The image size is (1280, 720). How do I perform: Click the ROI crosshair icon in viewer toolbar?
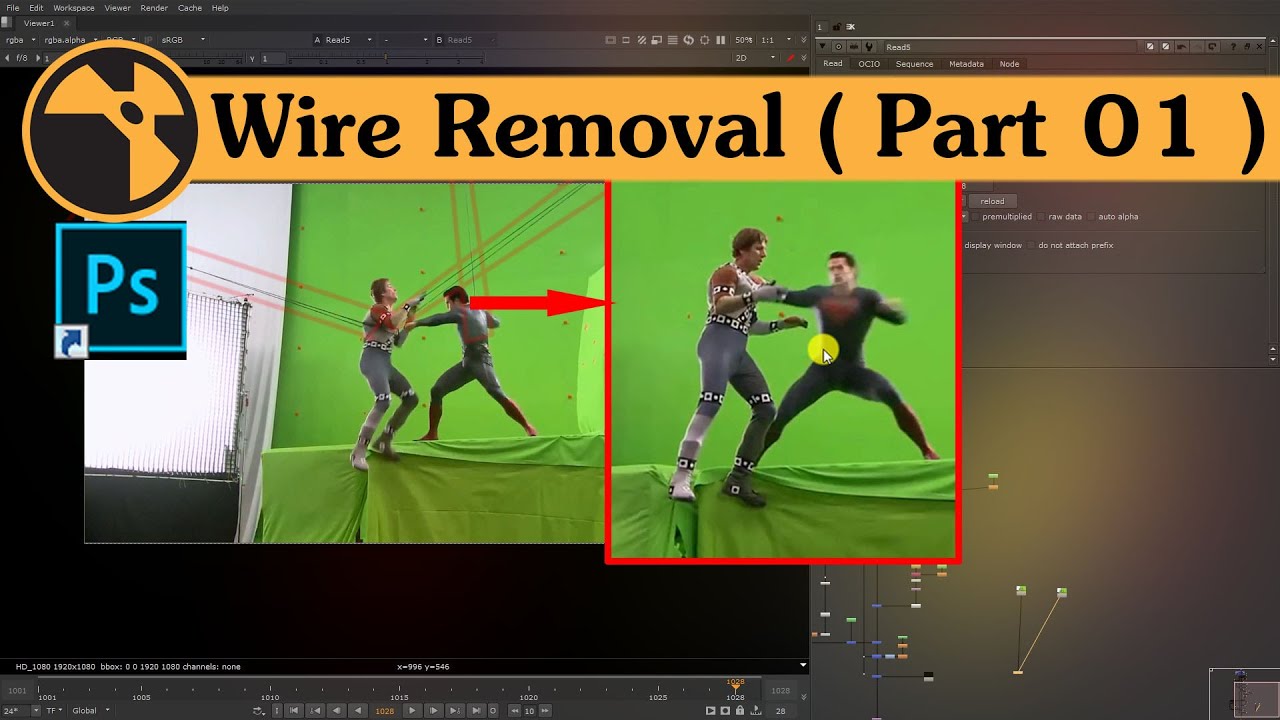705,40
